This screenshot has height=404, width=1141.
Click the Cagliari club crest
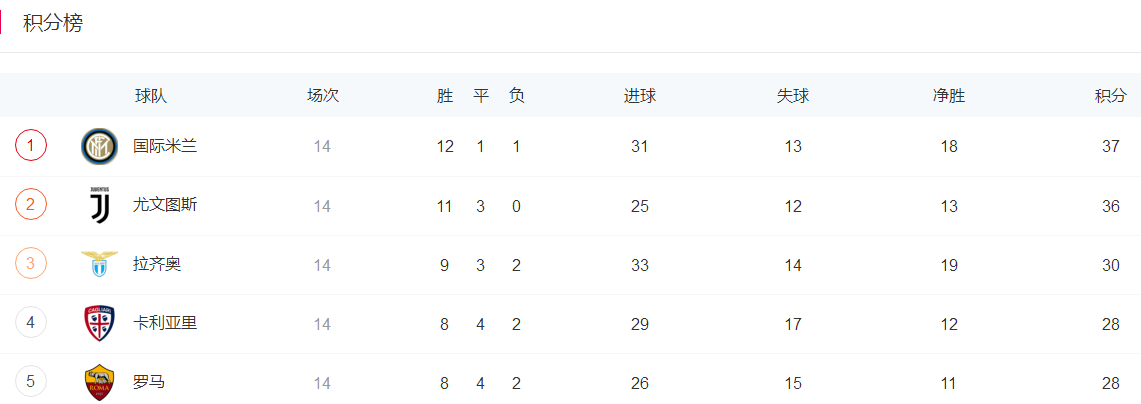(x=99, y=324)
